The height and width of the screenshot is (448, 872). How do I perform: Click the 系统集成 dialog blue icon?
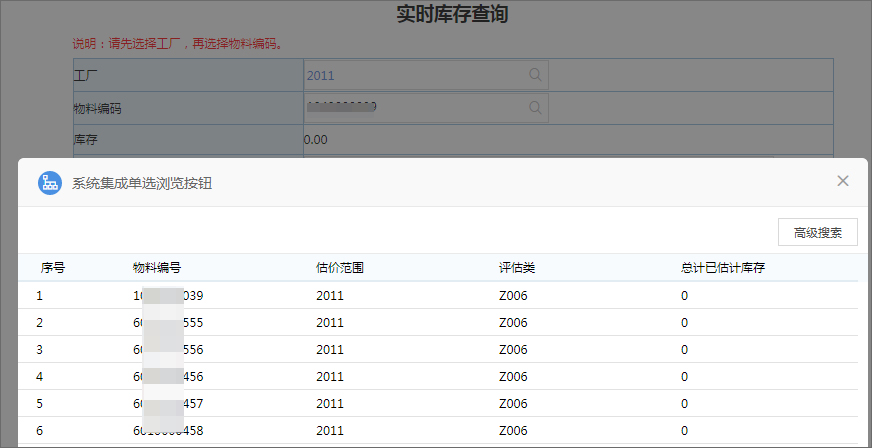49,183
